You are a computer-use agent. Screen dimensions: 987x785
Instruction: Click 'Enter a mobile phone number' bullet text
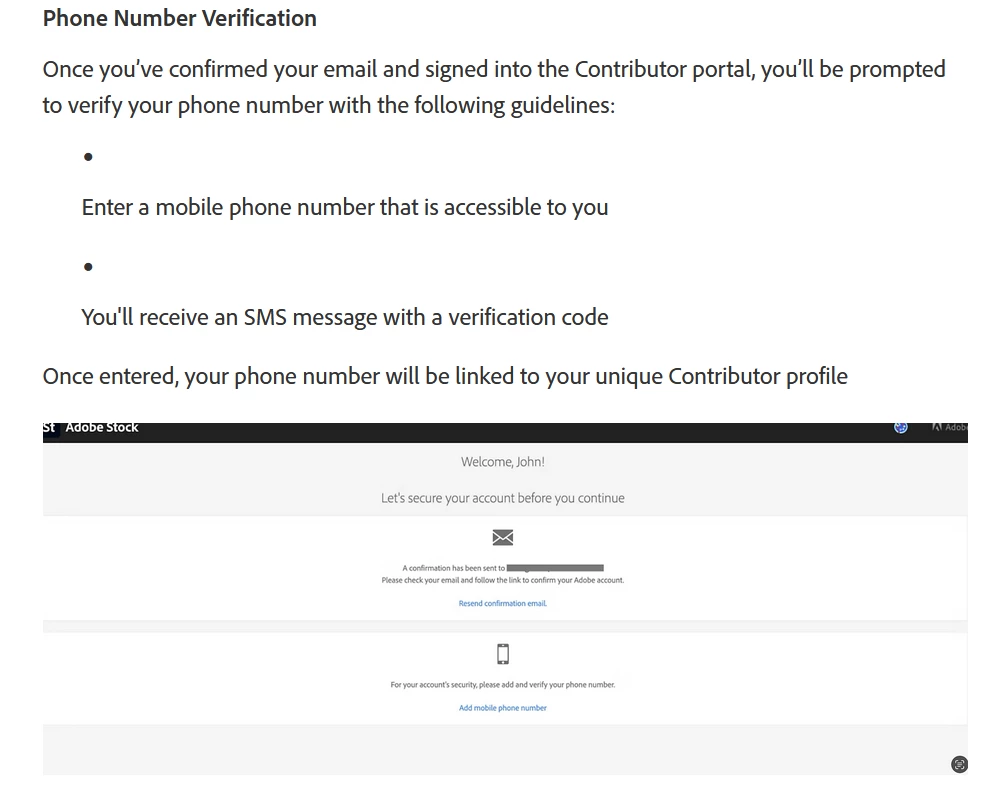(345, 207)
